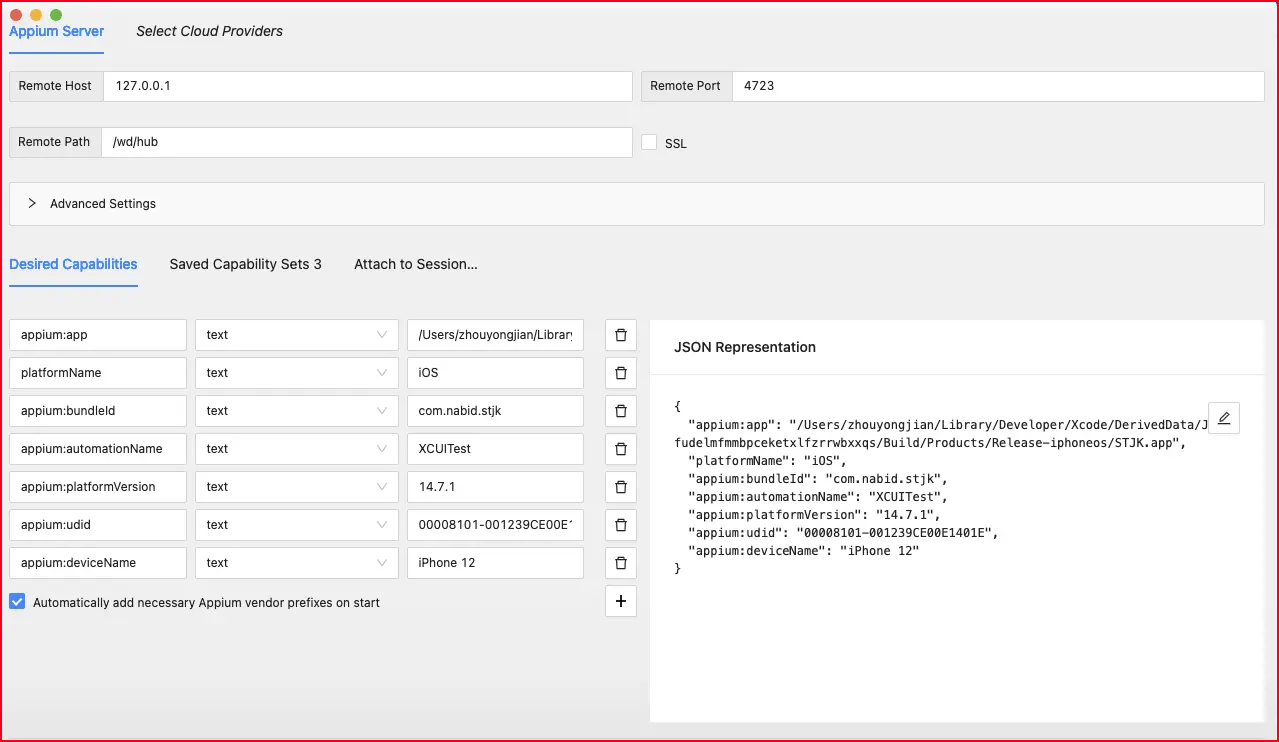Edit the appium:automationName name field
This screenshot has width=1279, height=742.
pos(98,449)
